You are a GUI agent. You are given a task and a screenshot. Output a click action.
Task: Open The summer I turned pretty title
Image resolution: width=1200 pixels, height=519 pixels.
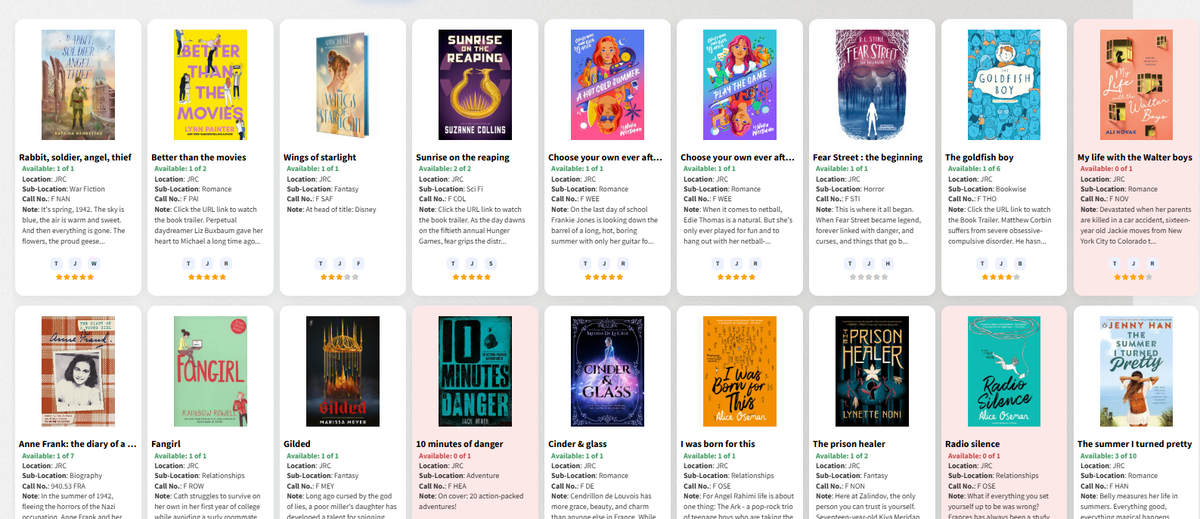point(1134,444)
